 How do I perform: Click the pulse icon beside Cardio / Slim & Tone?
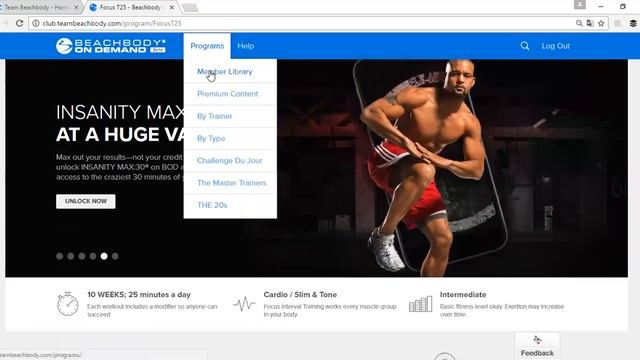(x=244, y=304)
